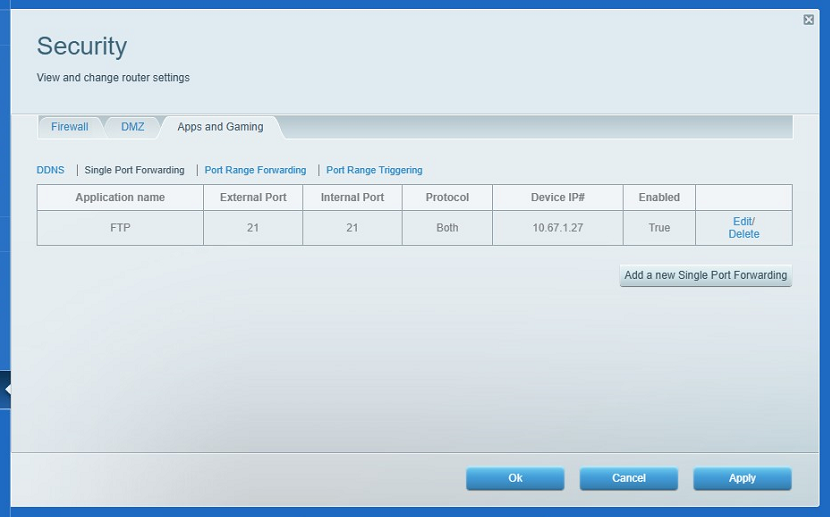
Task: Edit the FTP forwarding rule
Action: click(x=742, y=221)
